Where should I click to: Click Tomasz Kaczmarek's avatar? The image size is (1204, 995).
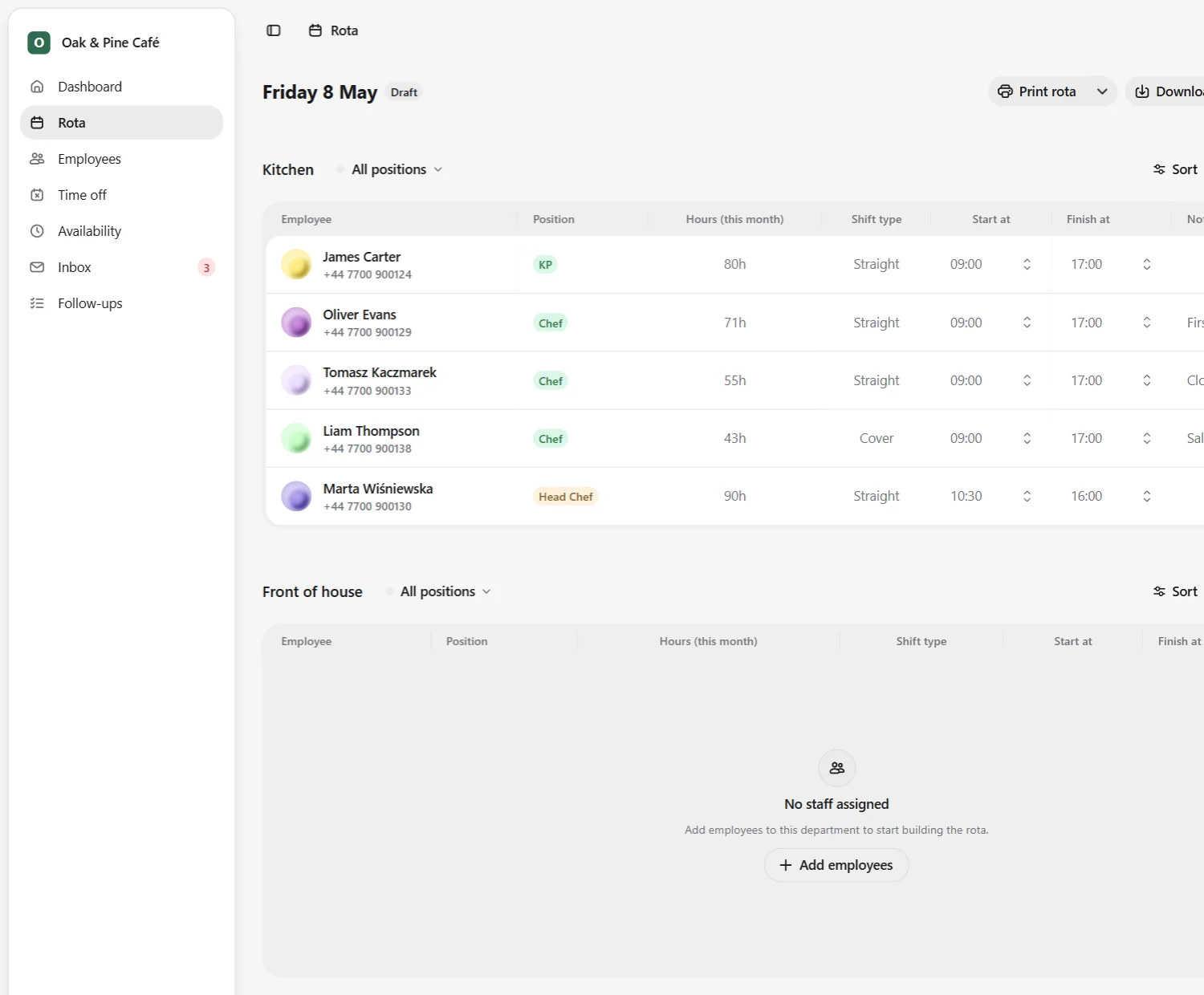coord(296,380)
